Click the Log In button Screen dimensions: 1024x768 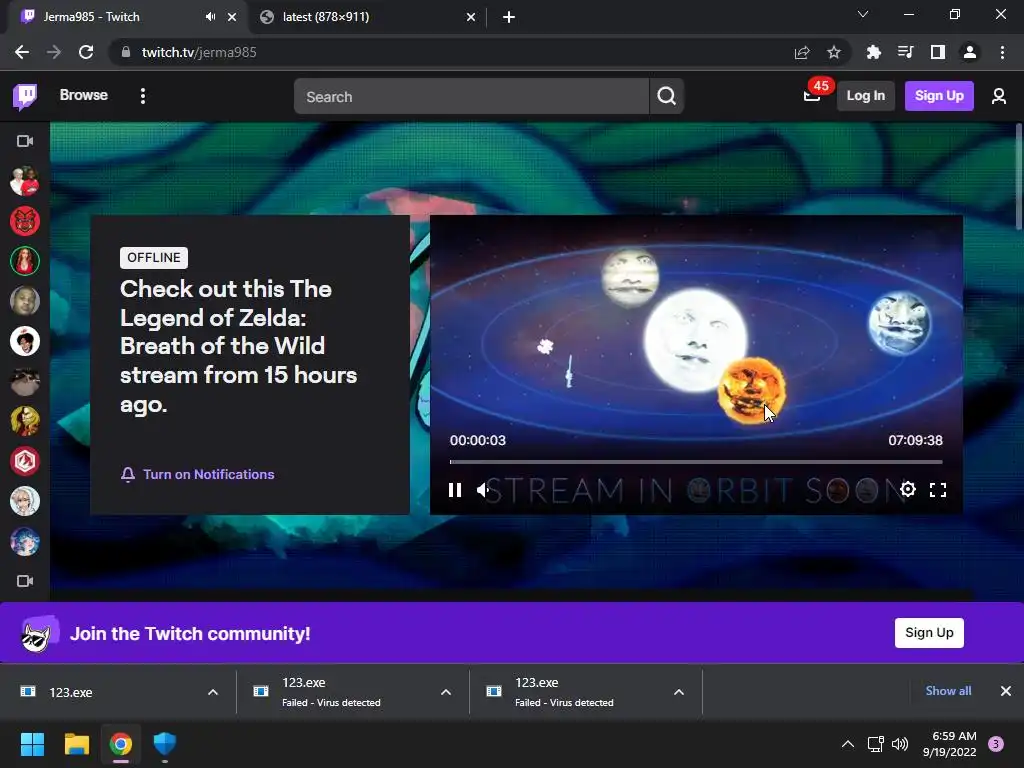coord(865,96)
